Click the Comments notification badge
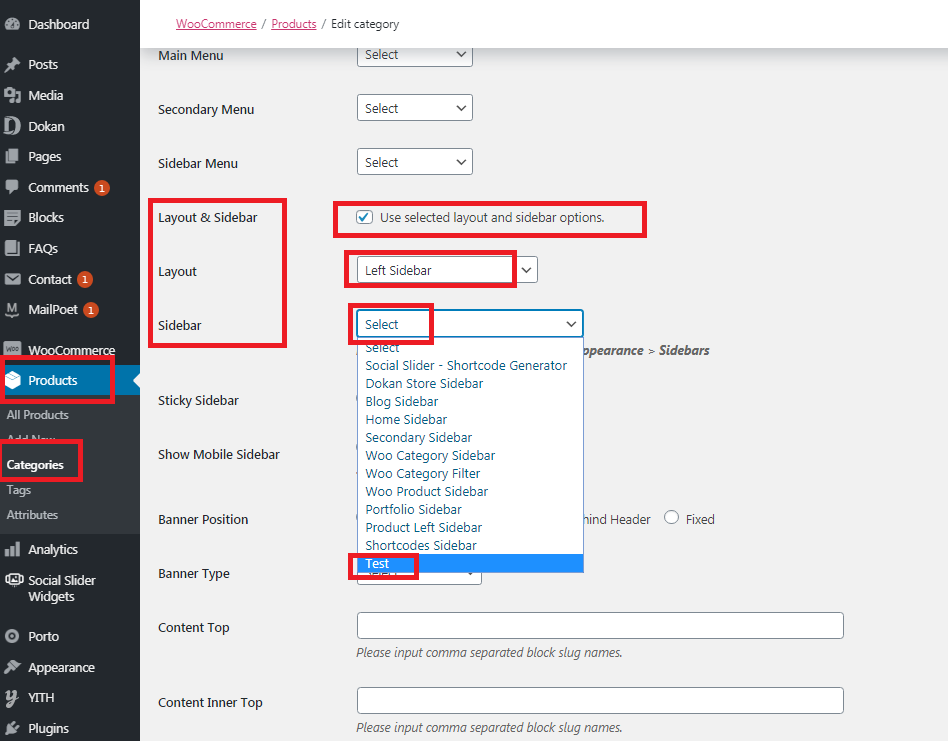Viewport: 948px width, 741px height. pos(102,188)
